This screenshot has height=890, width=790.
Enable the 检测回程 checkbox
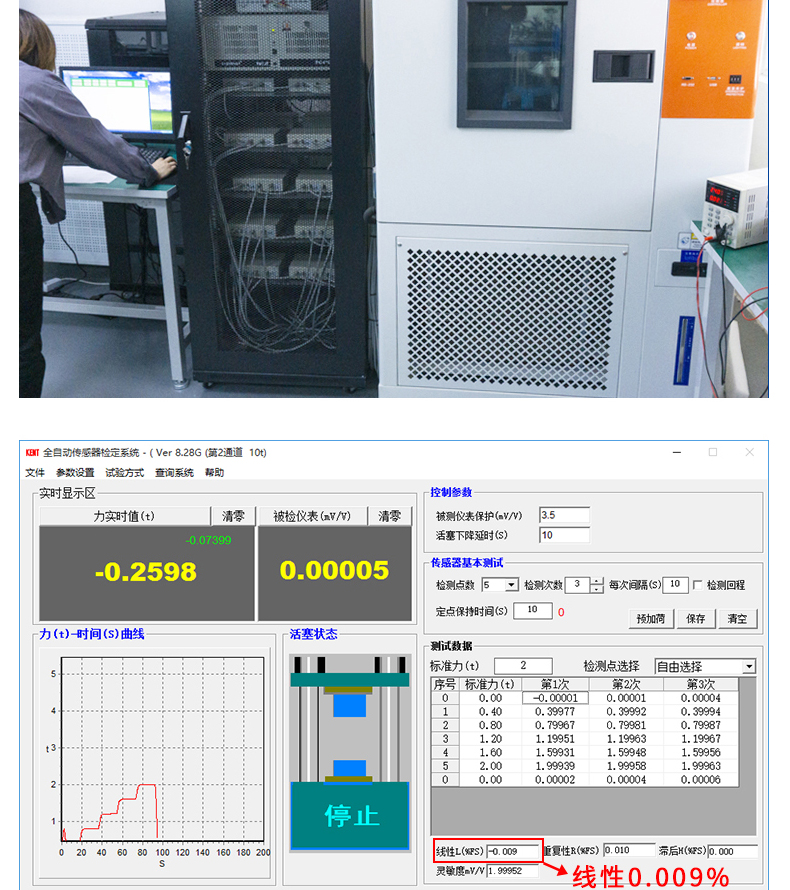pos(698,585)
